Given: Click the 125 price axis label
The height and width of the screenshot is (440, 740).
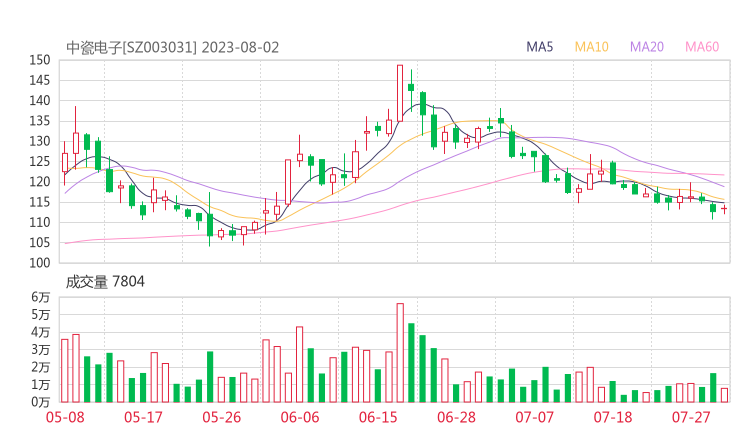Looking at the screenshot, I should (40, 161).
